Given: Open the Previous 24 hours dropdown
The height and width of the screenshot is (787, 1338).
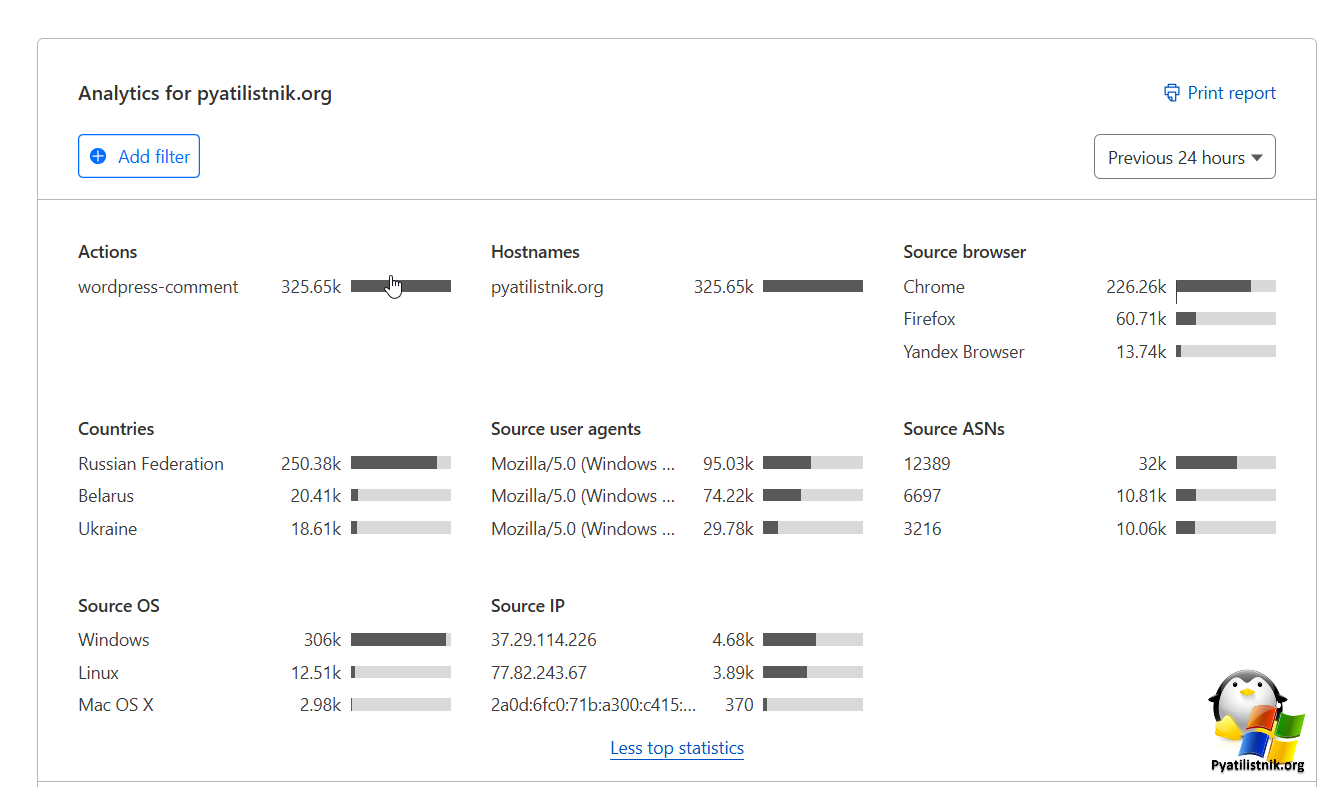Looking at the screenshot, I should (x=1184, y=157).
